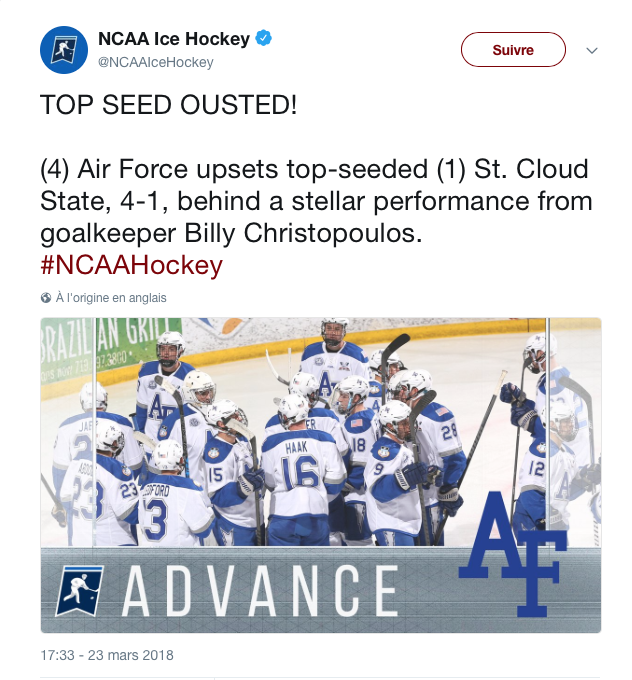Click player number 3 jersey in the photo
The width and height of the screenshot is (632, 680).
(x=174, y=510)
